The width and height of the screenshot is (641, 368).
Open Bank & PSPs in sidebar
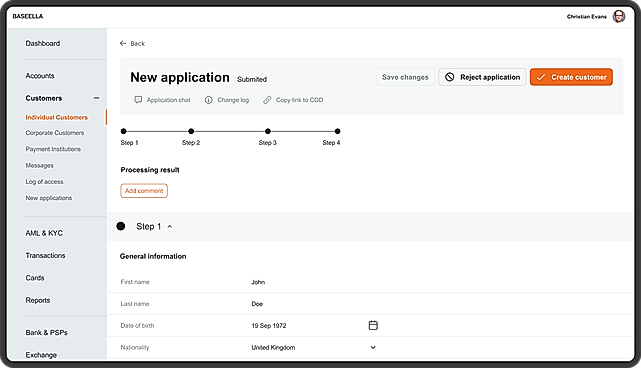(47, 333)
